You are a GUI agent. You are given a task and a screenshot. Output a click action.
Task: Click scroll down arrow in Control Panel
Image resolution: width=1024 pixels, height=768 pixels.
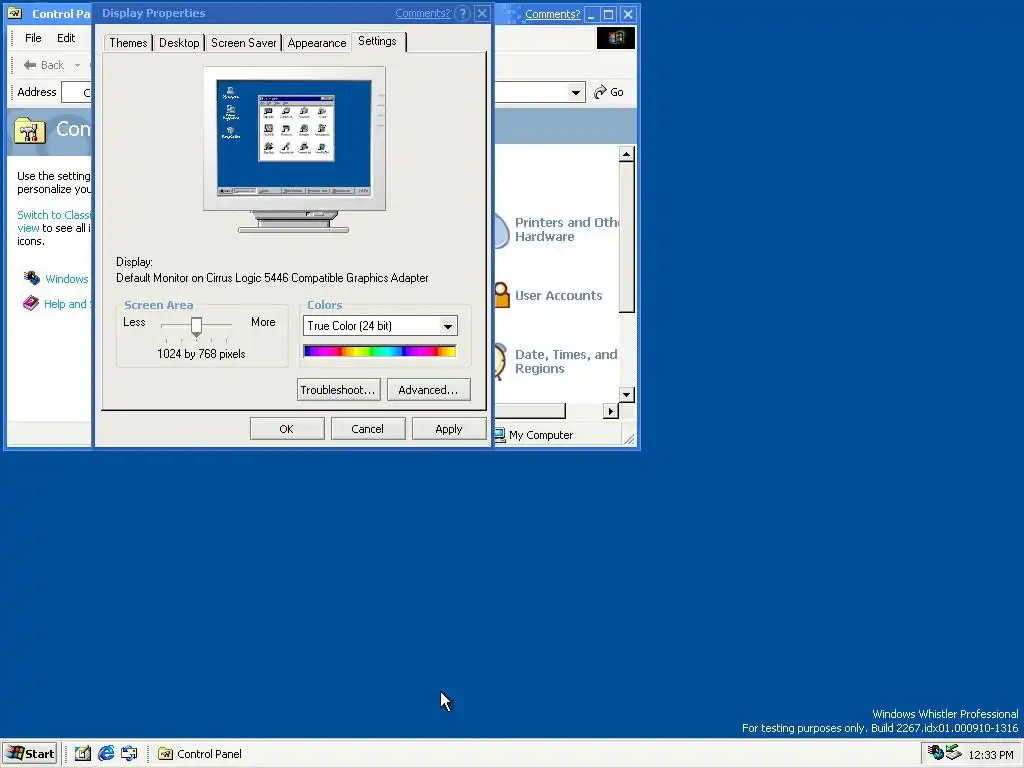pos(626,394)
